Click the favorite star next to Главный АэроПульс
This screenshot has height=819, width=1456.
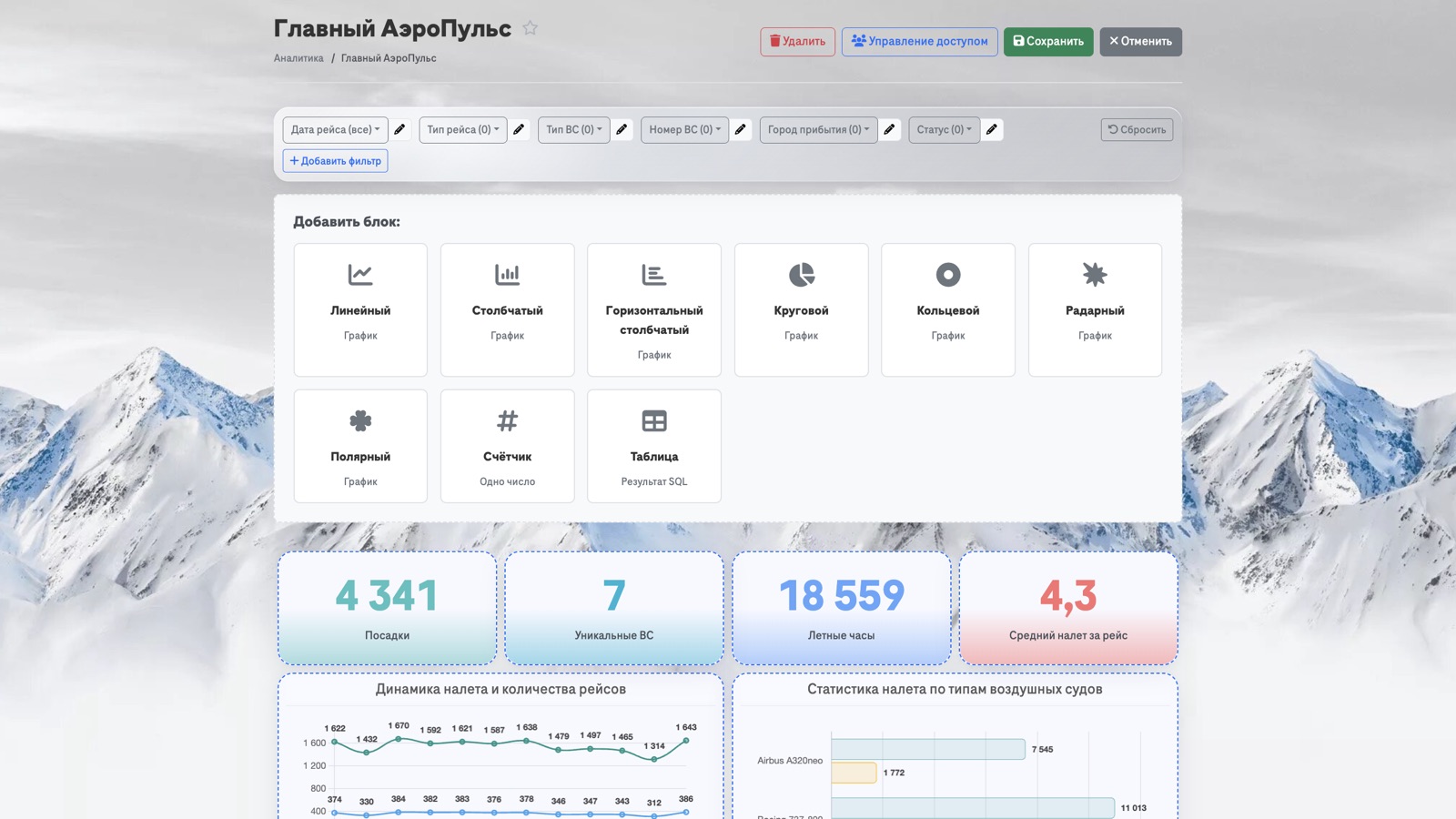531,28
